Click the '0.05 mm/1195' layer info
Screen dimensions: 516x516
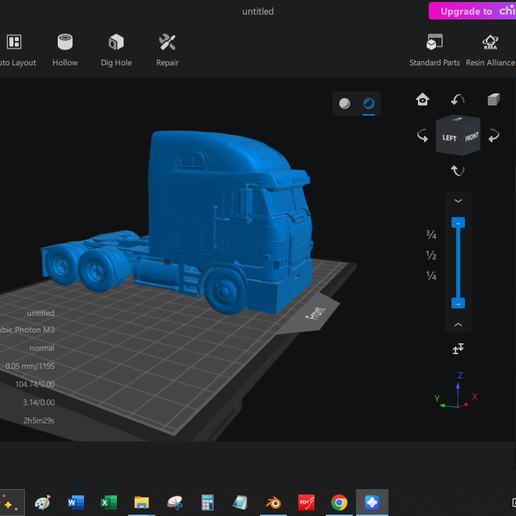(x=30, y=366)
